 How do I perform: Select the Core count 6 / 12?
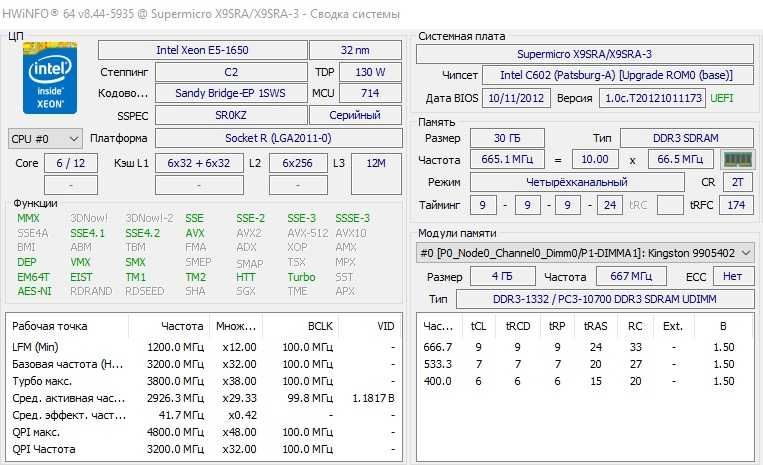[x=71, y=163]
